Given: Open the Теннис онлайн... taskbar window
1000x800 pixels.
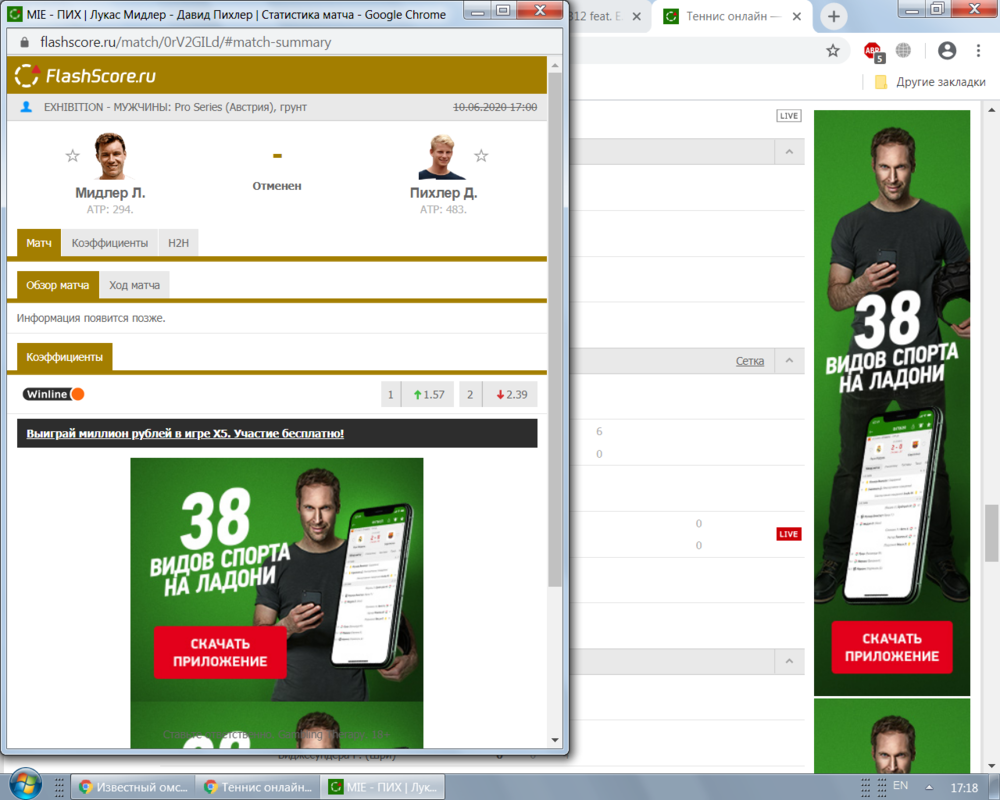Looking at the screenshot, I should pos(257,787).
